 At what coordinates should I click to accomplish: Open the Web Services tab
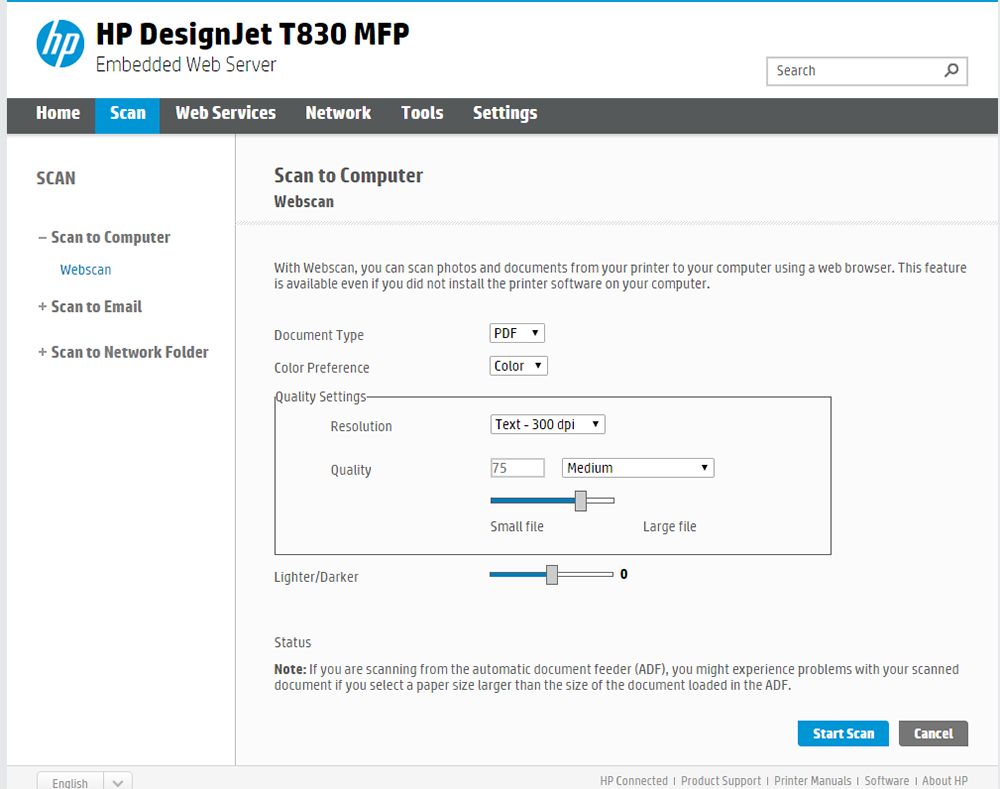pos(224,113)
